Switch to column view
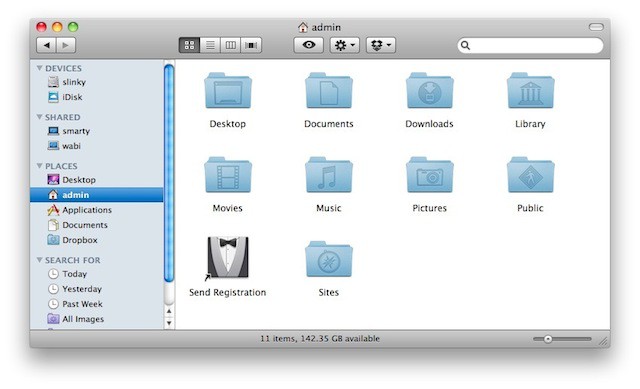Image resolution: width=640 pixels, height=389 pixels. tap(231, 45)
